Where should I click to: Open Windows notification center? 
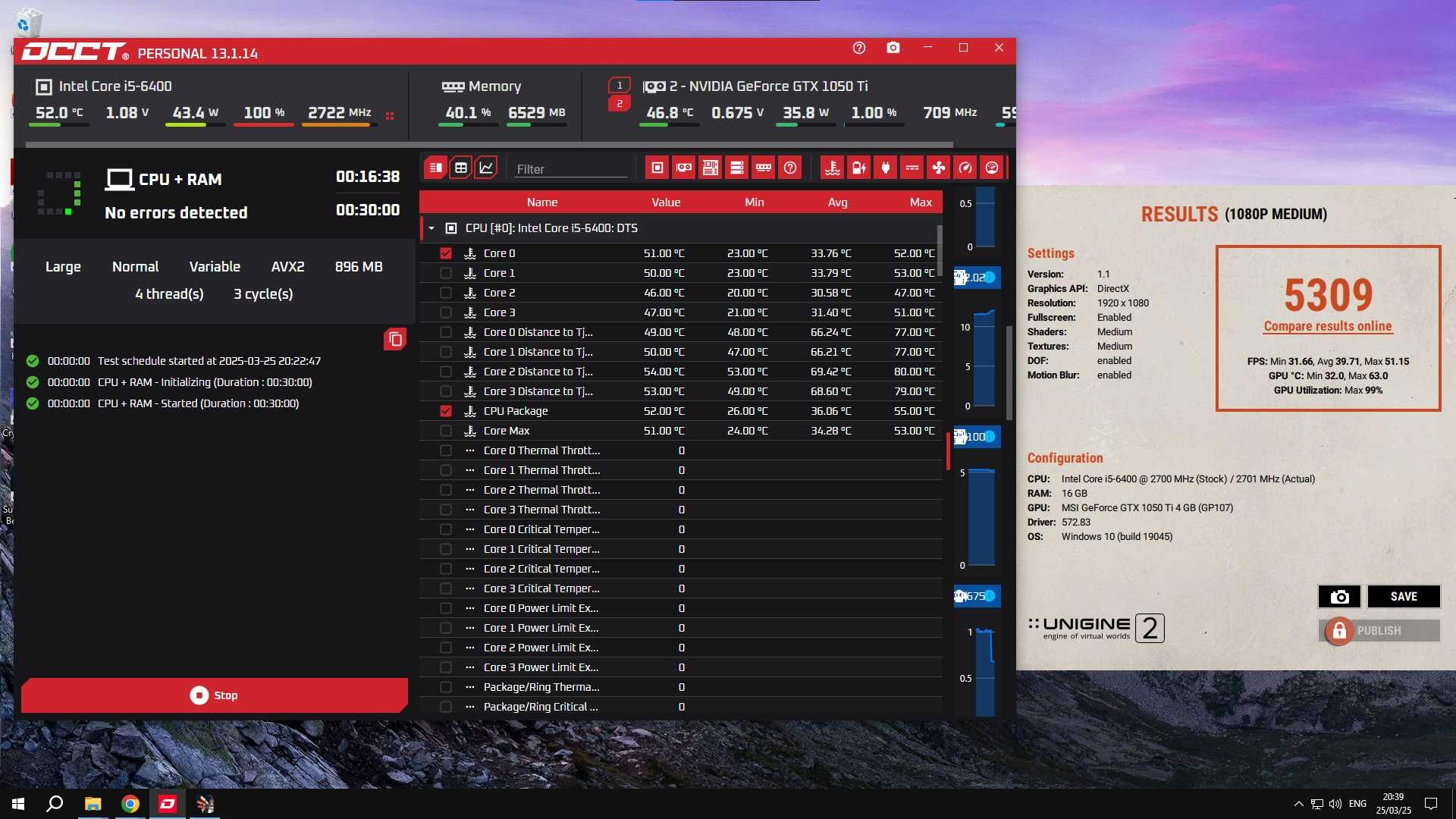click(1431, 804)
